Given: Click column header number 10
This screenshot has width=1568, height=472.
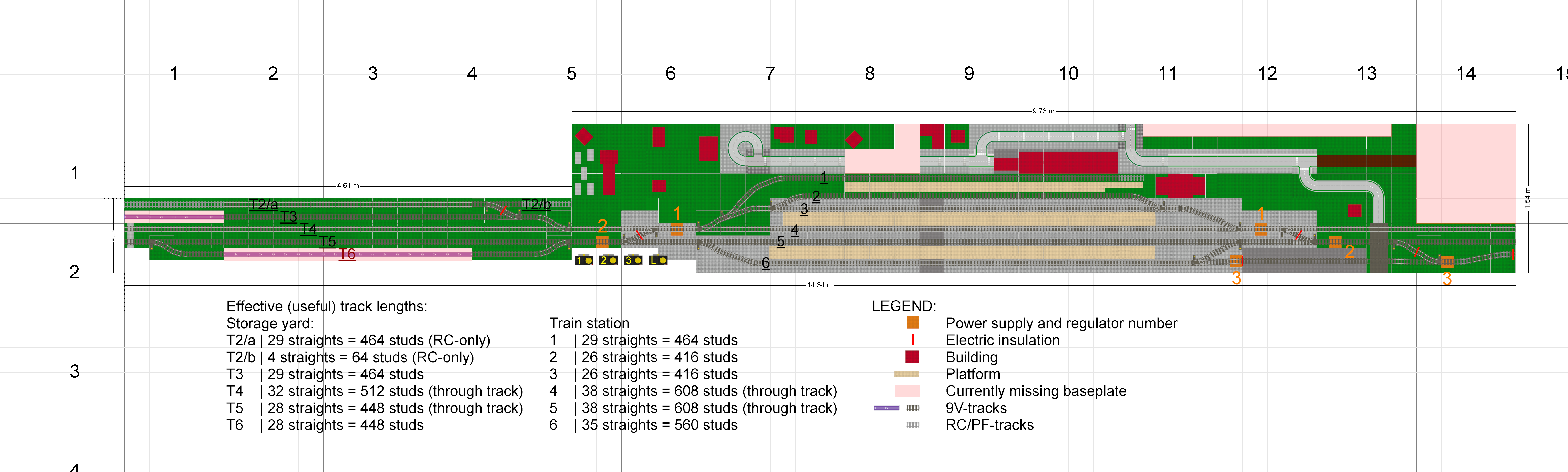Looking at the screenshot, I should coord(1068,74).
